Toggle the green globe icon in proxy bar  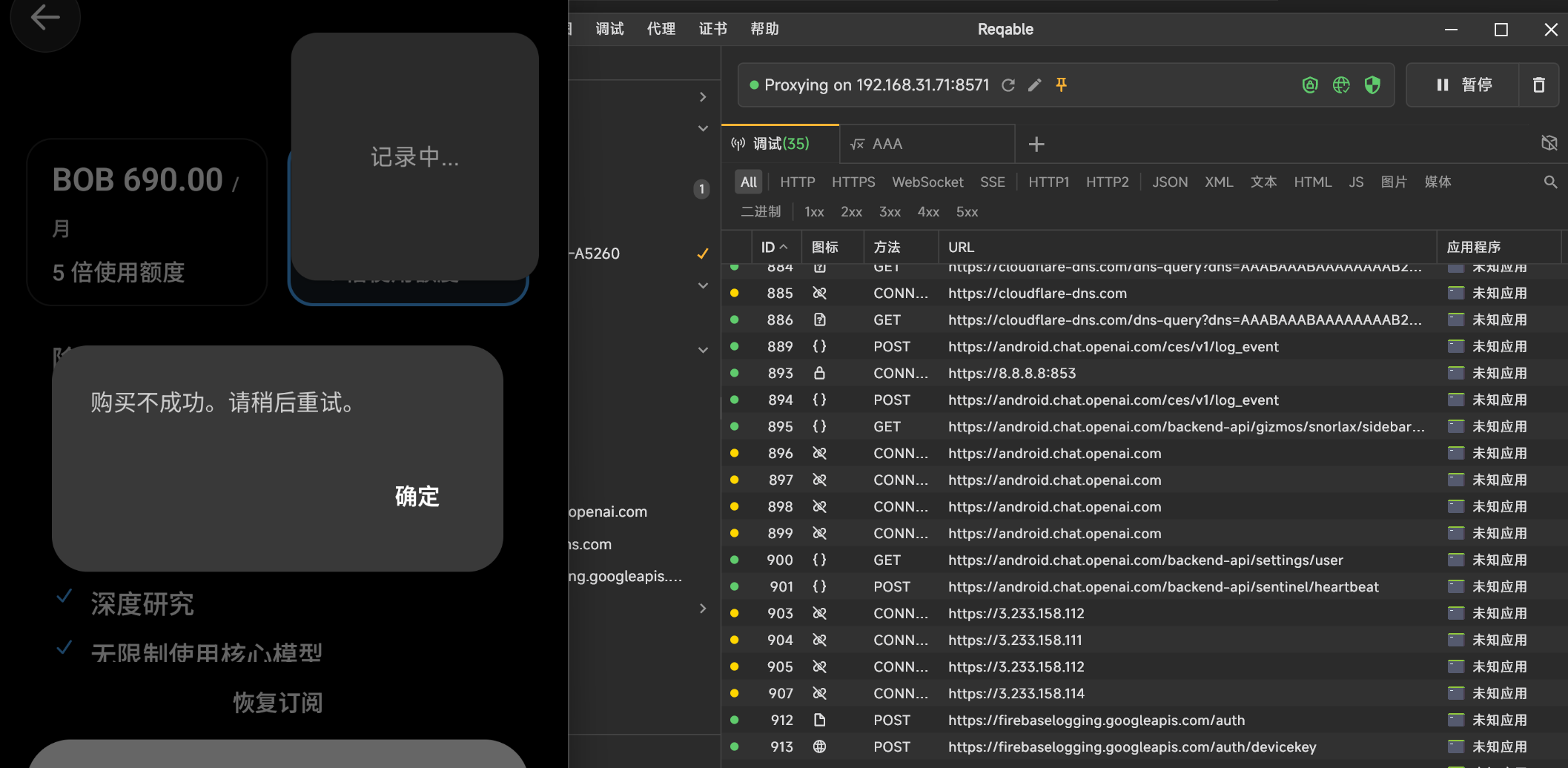click(1341, 85)
